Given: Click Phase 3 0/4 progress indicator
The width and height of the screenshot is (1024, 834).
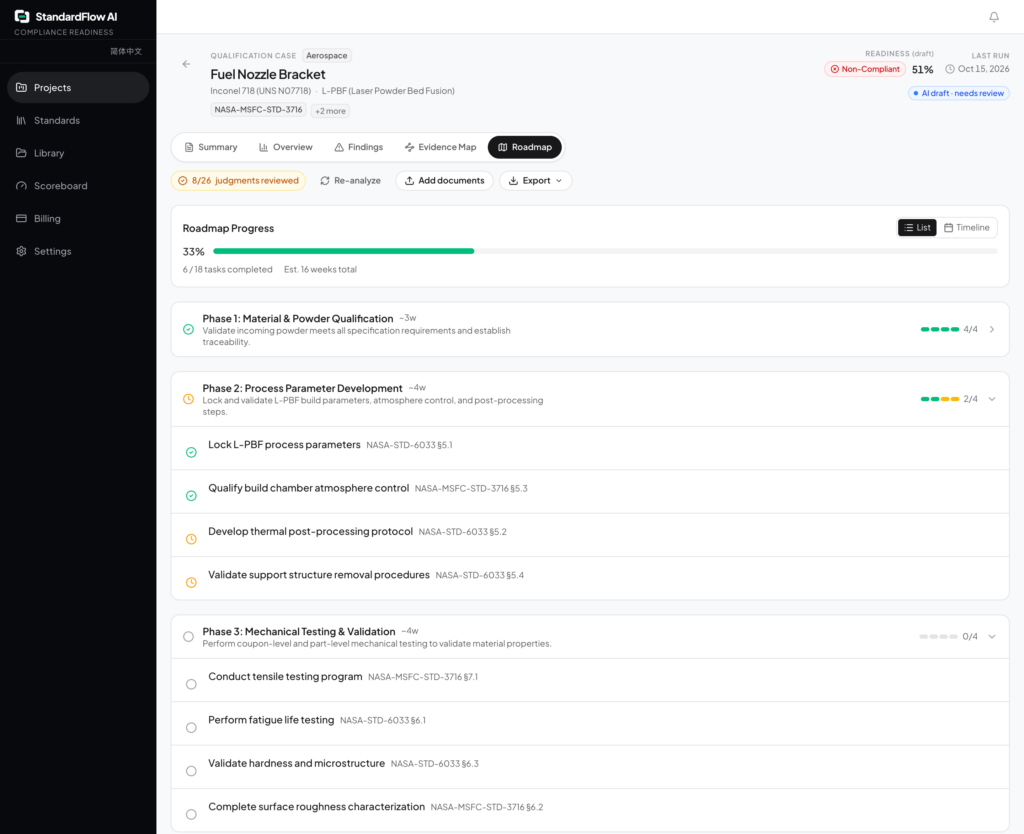Looking at the screenshot, I should coord(948,636).
